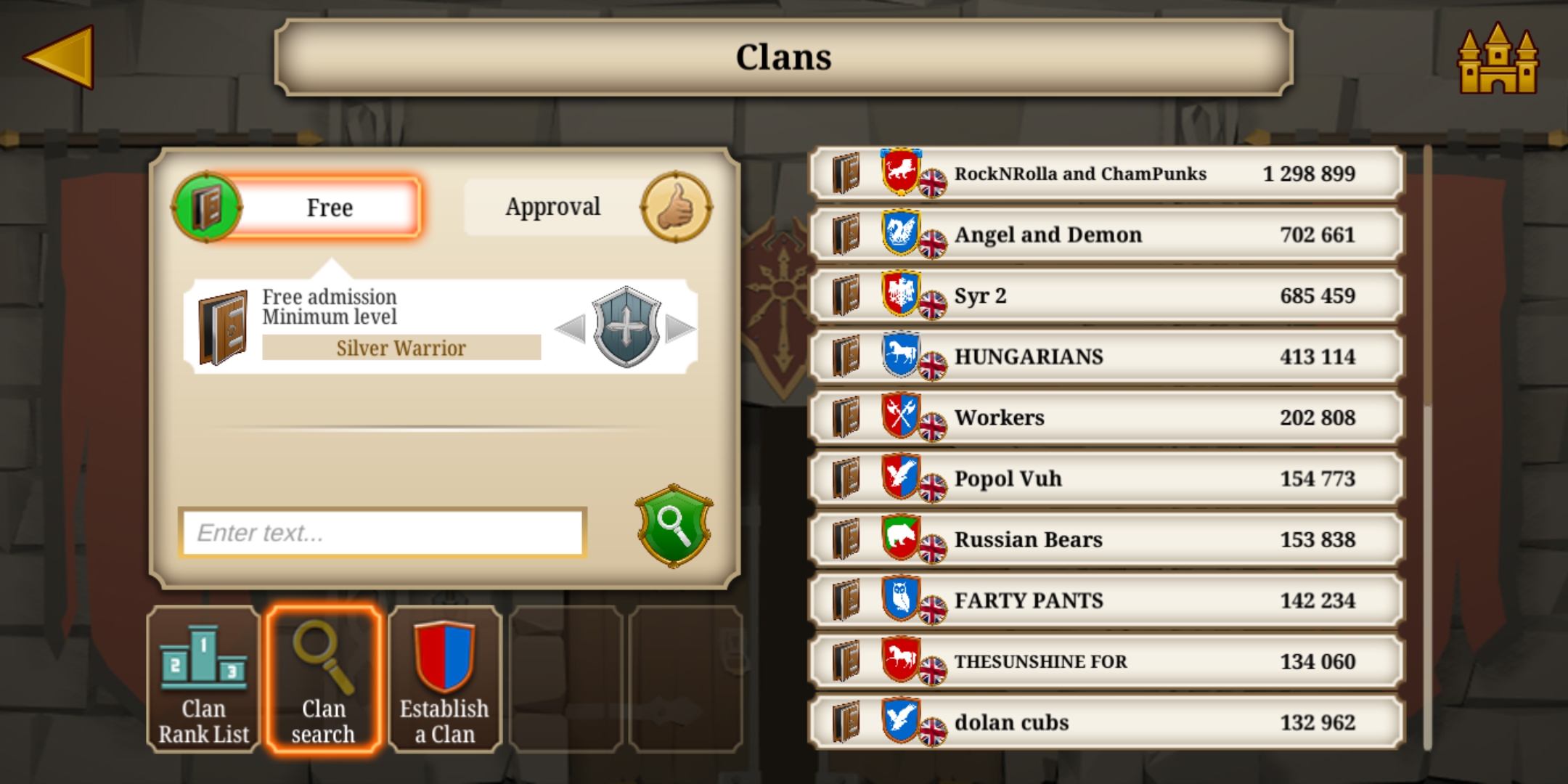Open the golden castle home icon
Image resolution: width=1568 pixels, height=784 pixels.
click(1498, 58)
